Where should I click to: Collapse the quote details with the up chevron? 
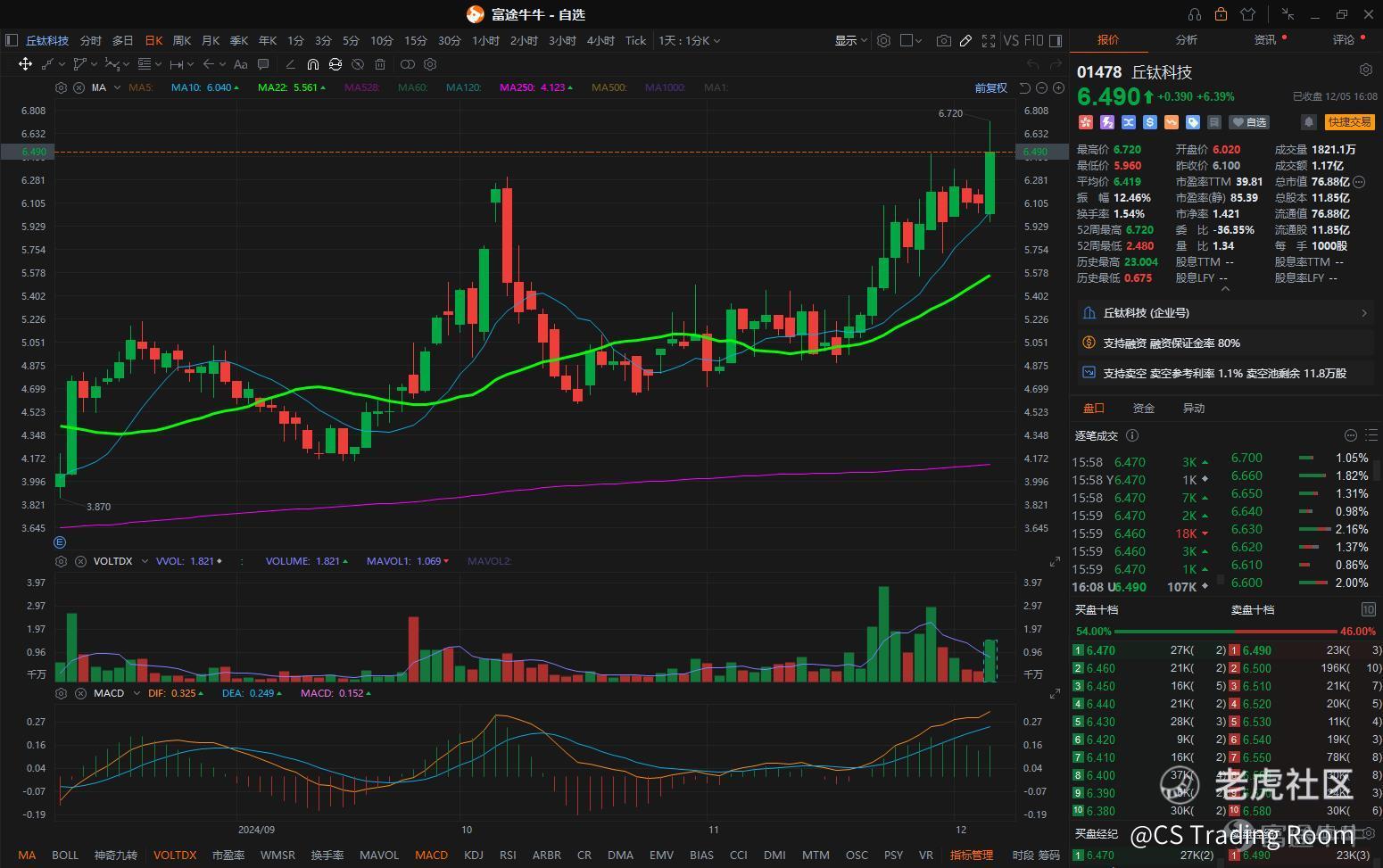[x=1224, y=289]
